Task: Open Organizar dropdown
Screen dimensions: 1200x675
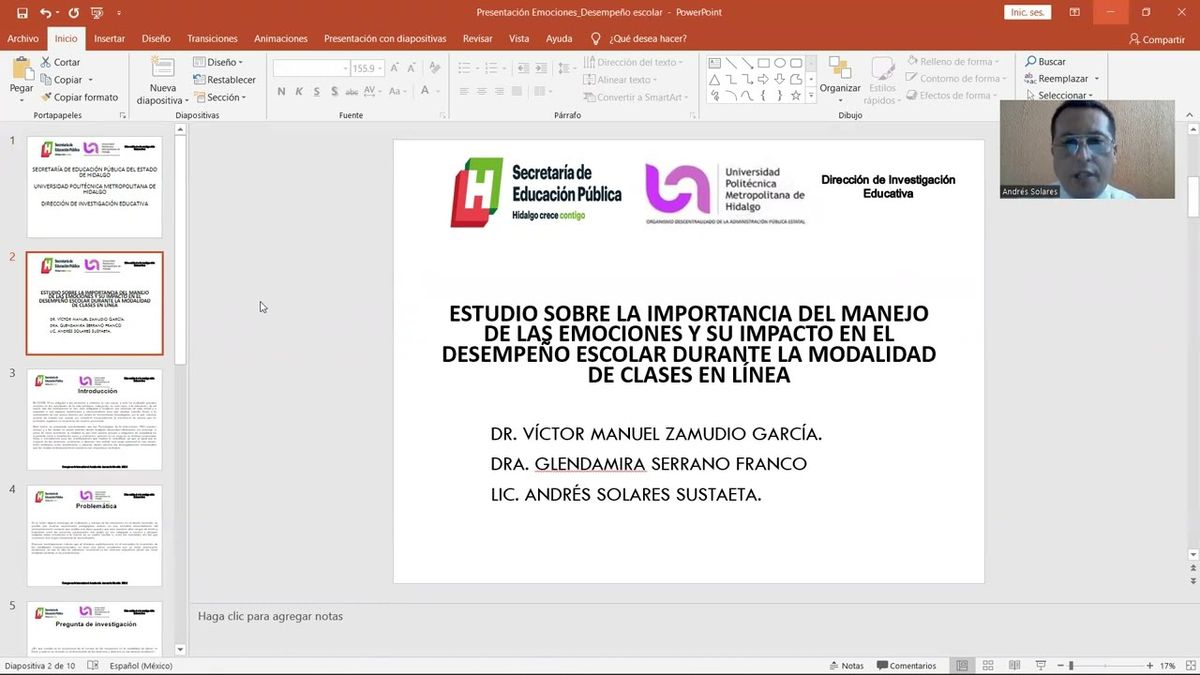Action: click(840, 79)
